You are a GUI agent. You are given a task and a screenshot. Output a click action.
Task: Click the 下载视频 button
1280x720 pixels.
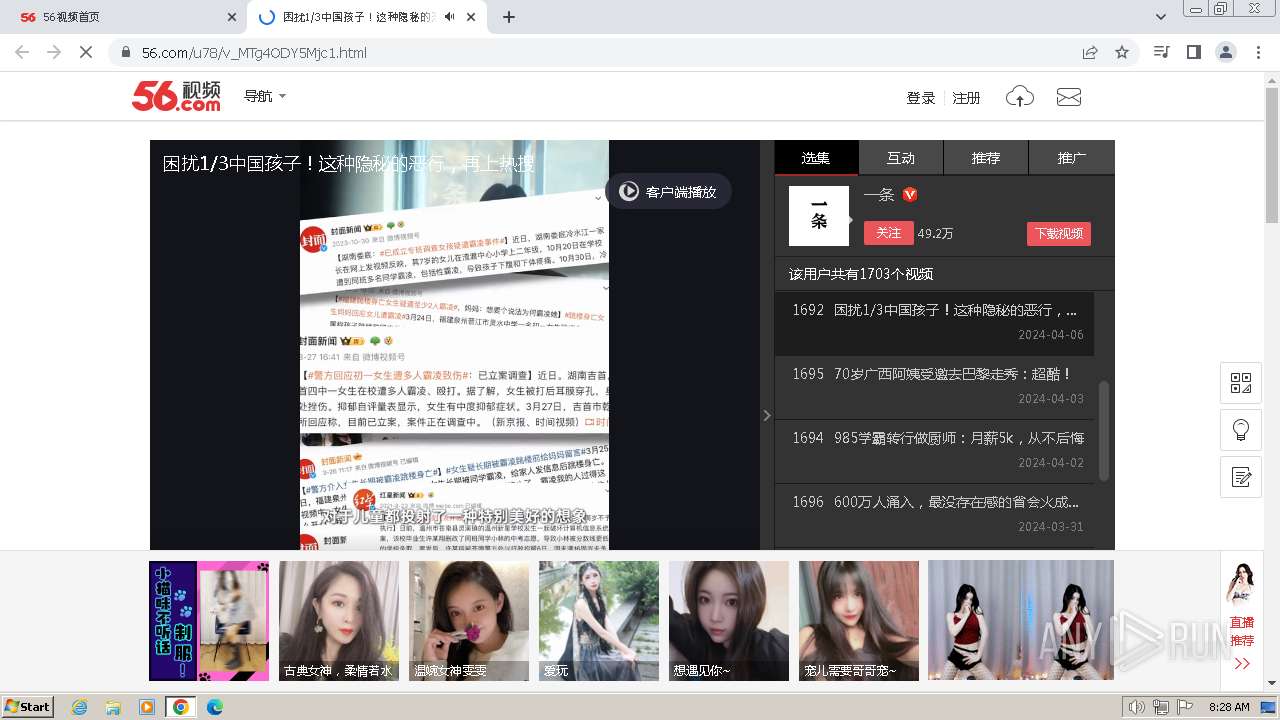[1059, 233]
